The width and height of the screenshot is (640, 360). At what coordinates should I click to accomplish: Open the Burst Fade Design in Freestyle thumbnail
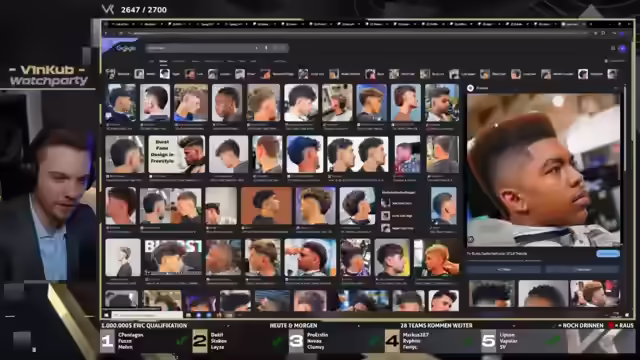click(x=177, y=154)
